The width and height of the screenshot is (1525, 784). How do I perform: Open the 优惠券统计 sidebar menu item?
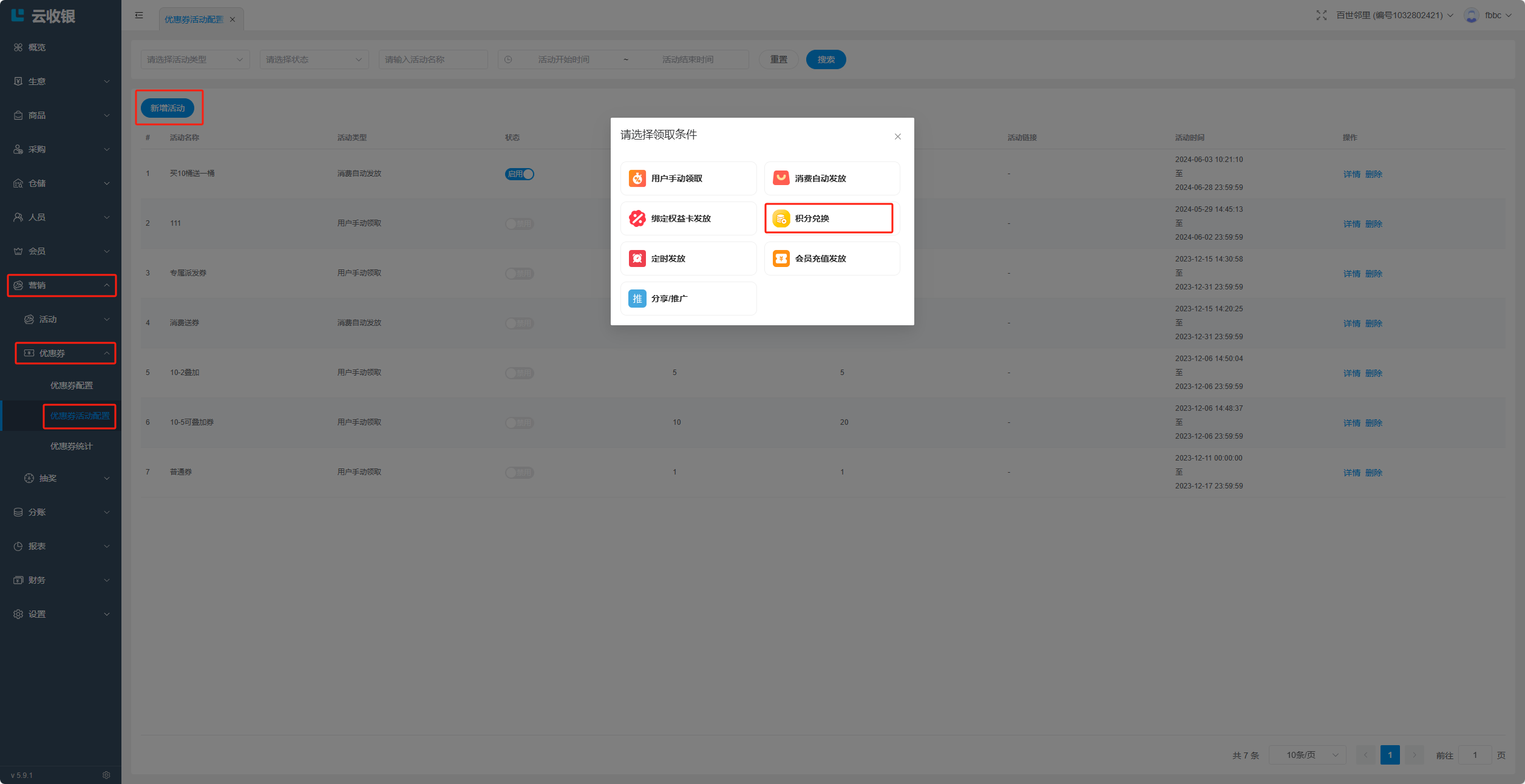(72, 446)
